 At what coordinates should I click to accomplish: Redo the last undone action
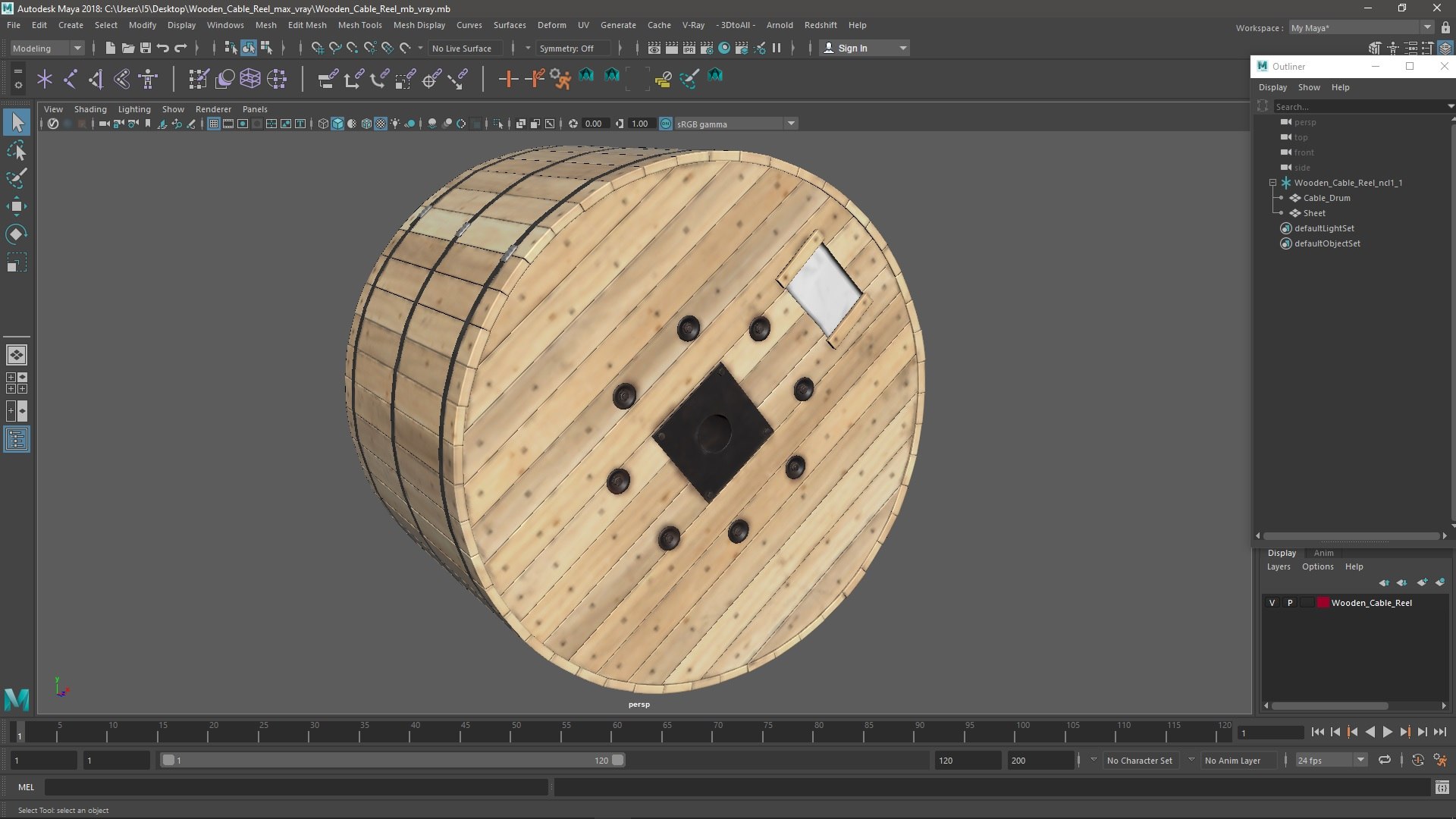pyautogui.click(x=180, y=48)
